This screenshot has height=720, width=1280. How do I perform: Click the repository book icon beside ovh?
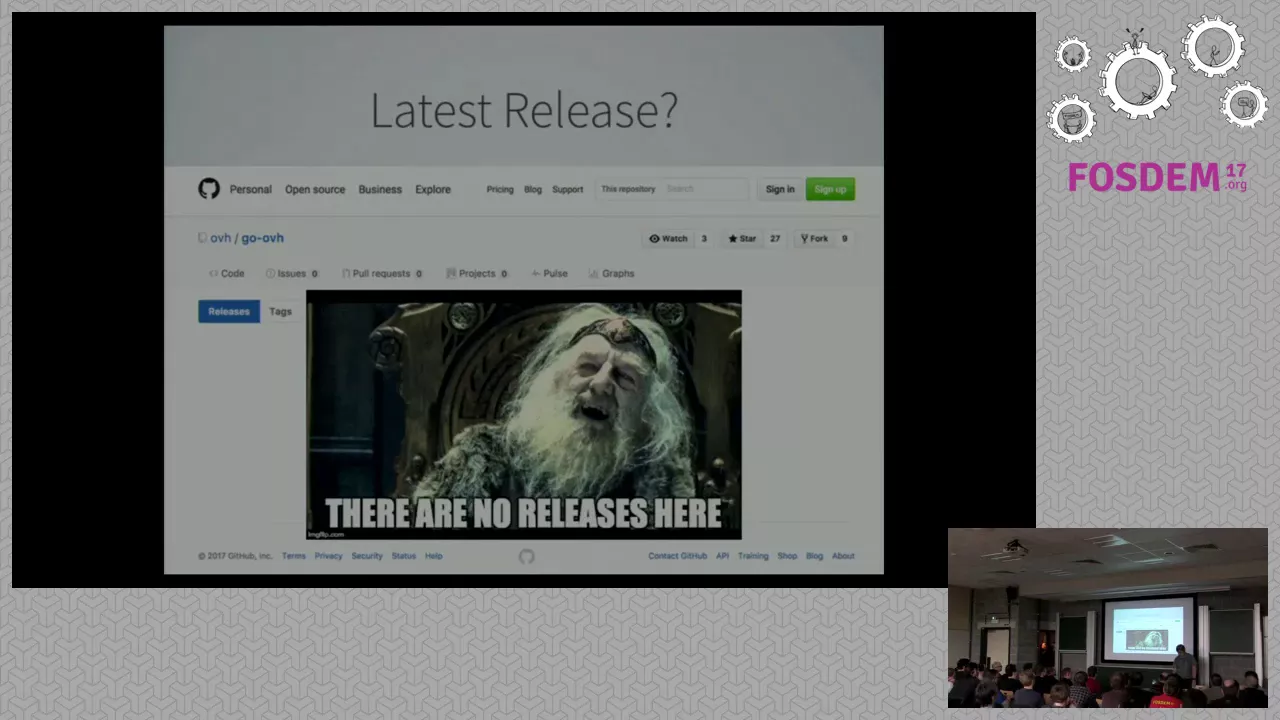coord(202,238)
